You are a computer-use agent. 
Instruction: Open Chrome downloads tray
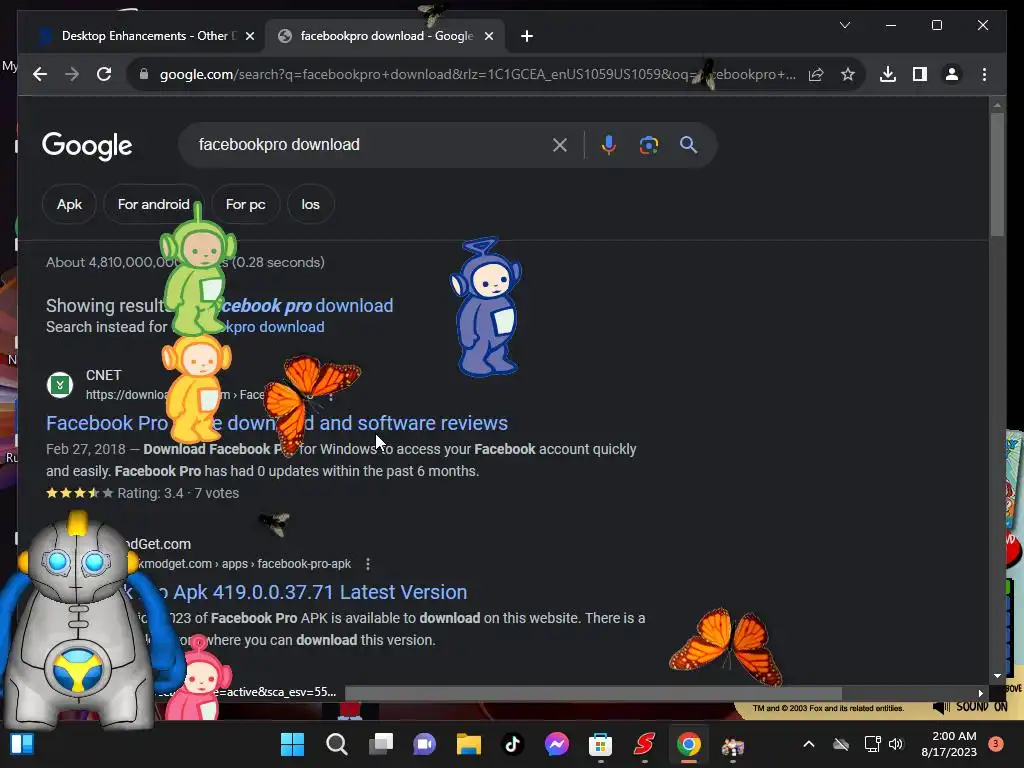click(888, 74)
